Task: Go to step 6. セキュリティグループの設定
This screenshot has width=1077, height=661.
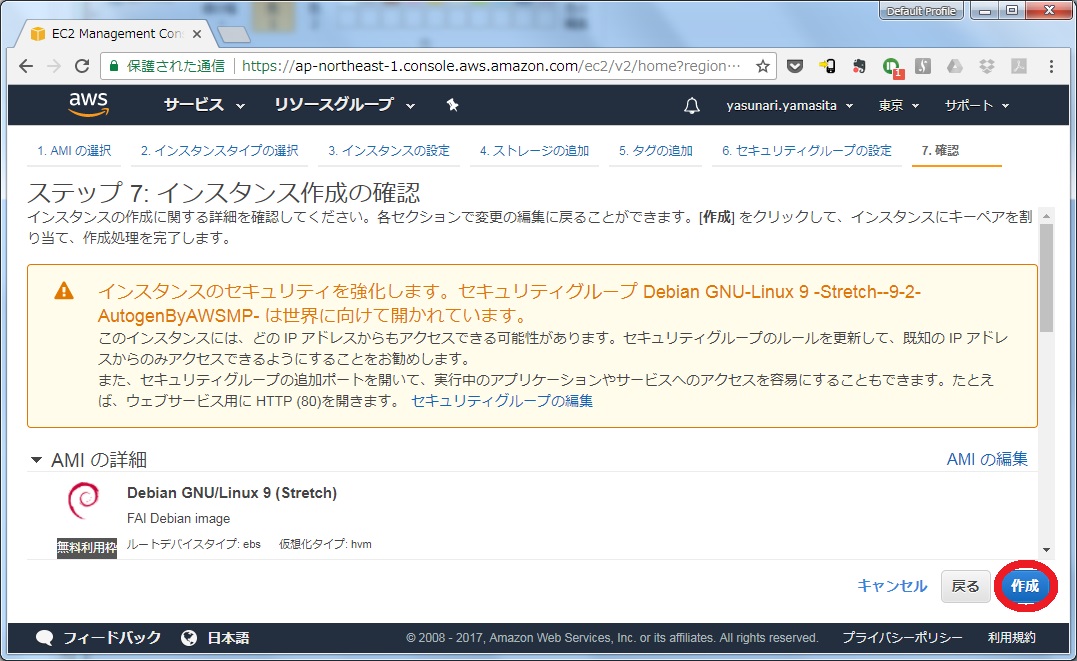Action: pyautogui.click(x=807, y=150)
